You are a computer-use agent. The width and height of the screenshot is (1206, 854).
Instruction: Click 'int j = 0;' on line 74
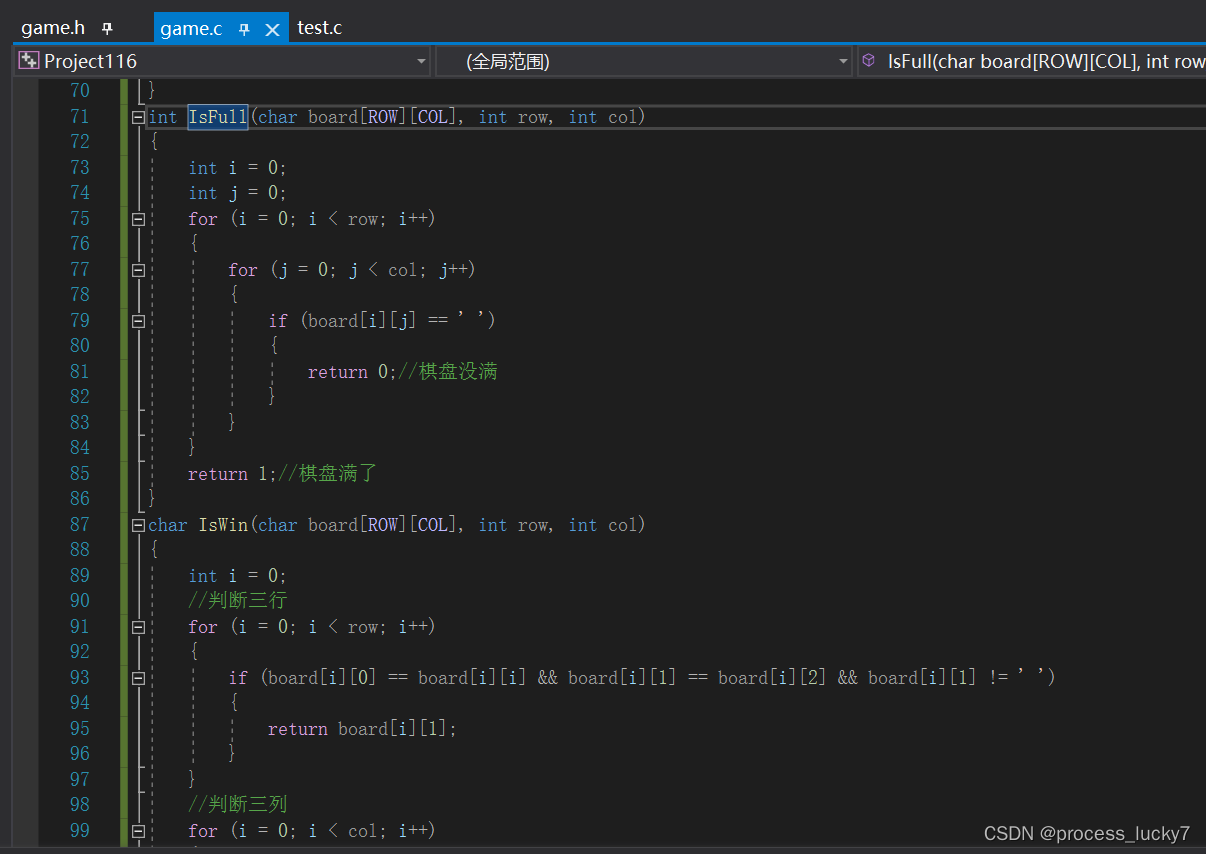[237, 193]
